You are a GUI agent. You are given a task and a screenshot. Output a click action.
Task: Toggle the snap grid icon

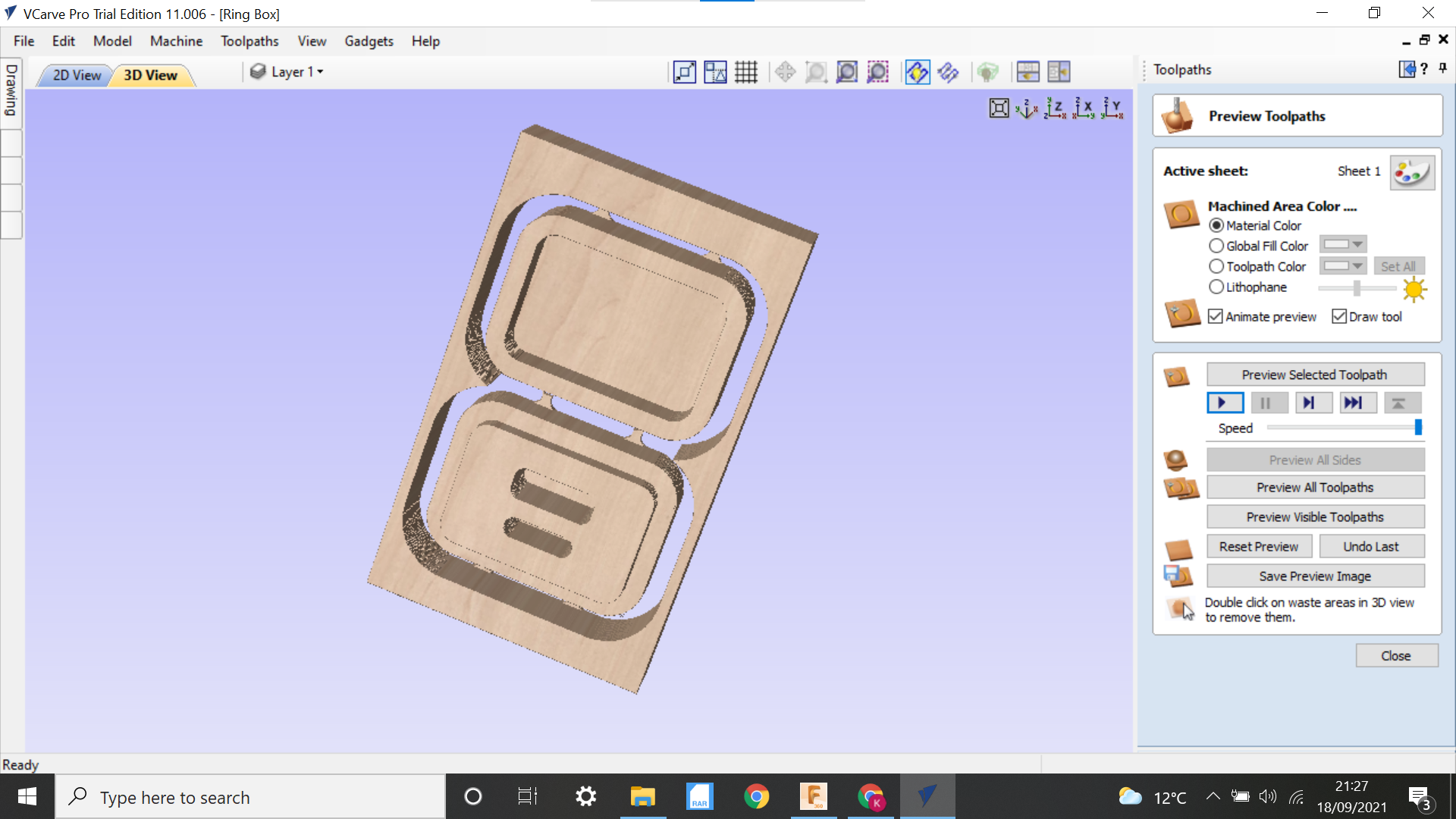(x=746, y=72)
